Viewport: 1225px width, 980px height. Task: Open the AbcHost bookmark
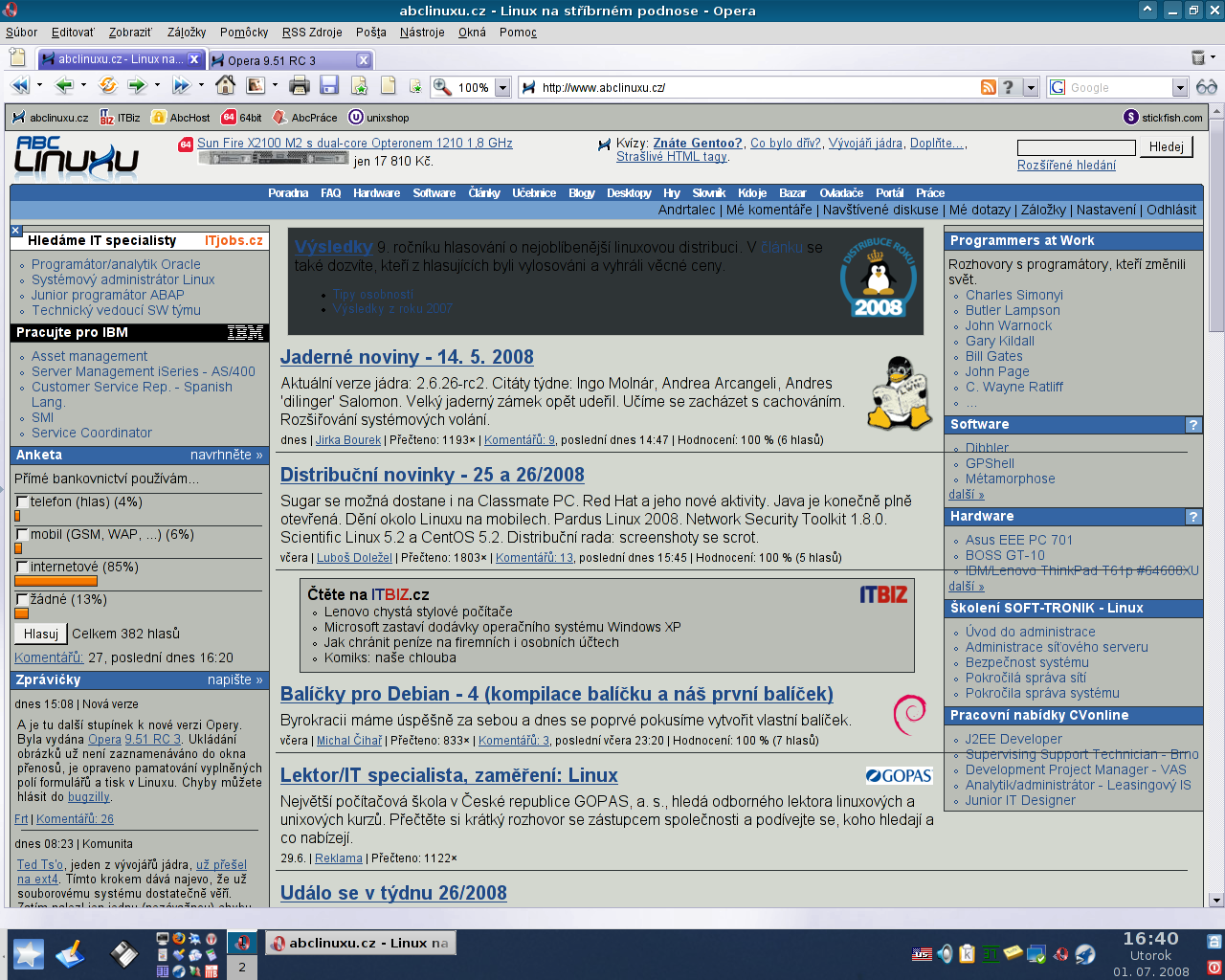click(181, 118)
